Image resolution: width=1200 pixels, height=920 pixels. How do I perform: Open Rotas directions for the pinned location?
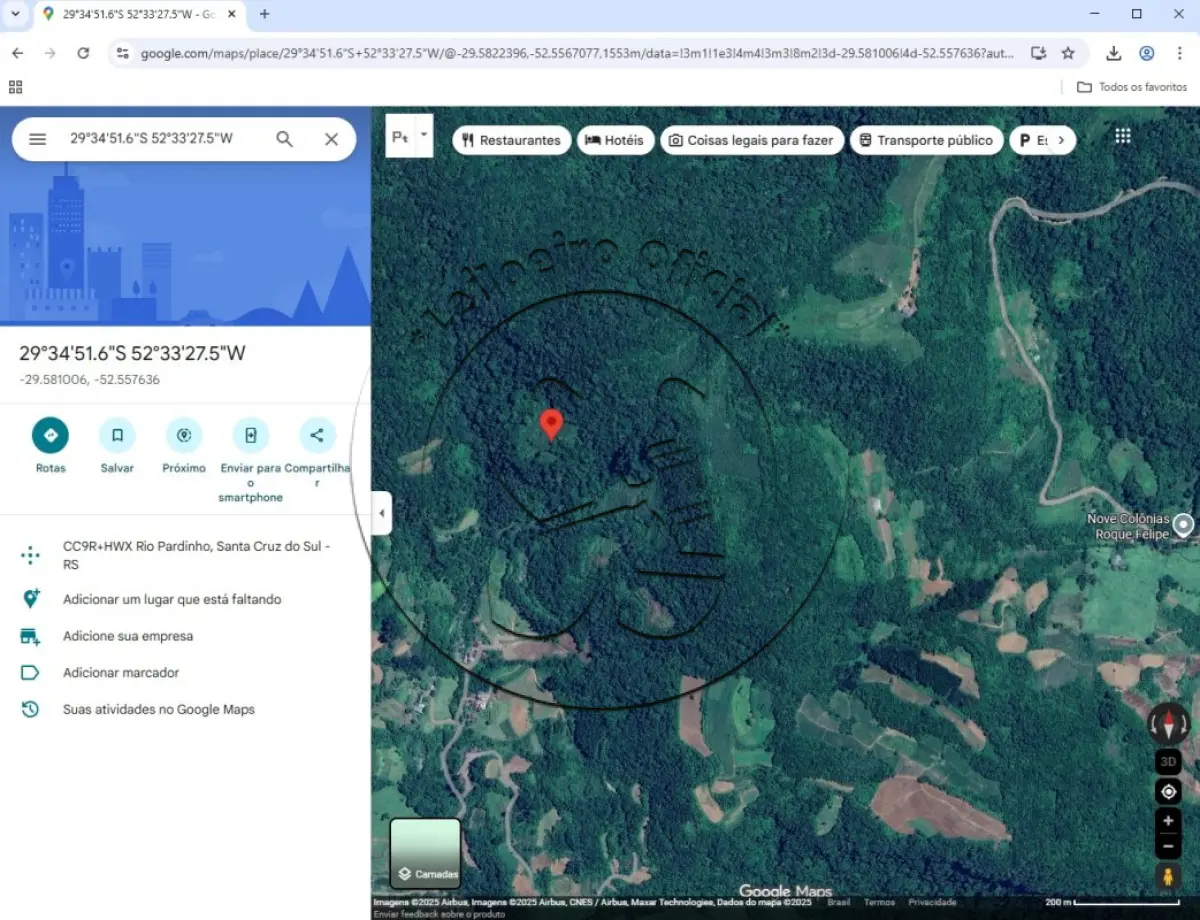50,435
